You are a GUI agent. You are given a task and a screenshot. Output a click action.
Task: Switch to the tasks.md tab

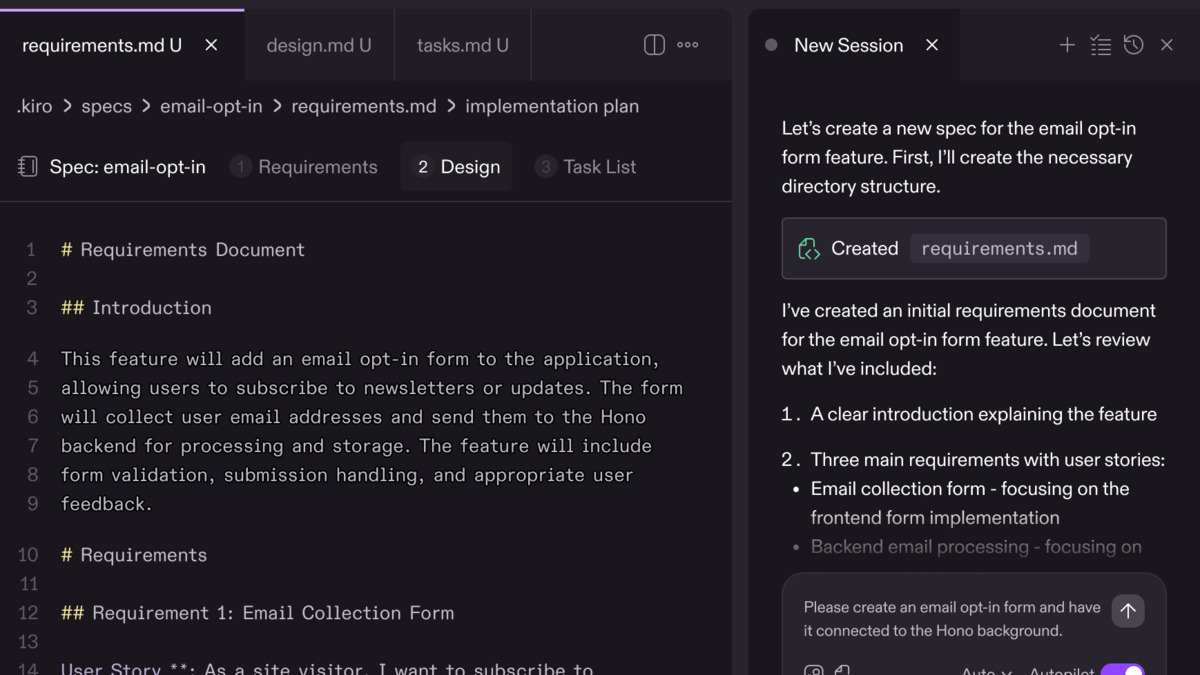pos(463,45)
